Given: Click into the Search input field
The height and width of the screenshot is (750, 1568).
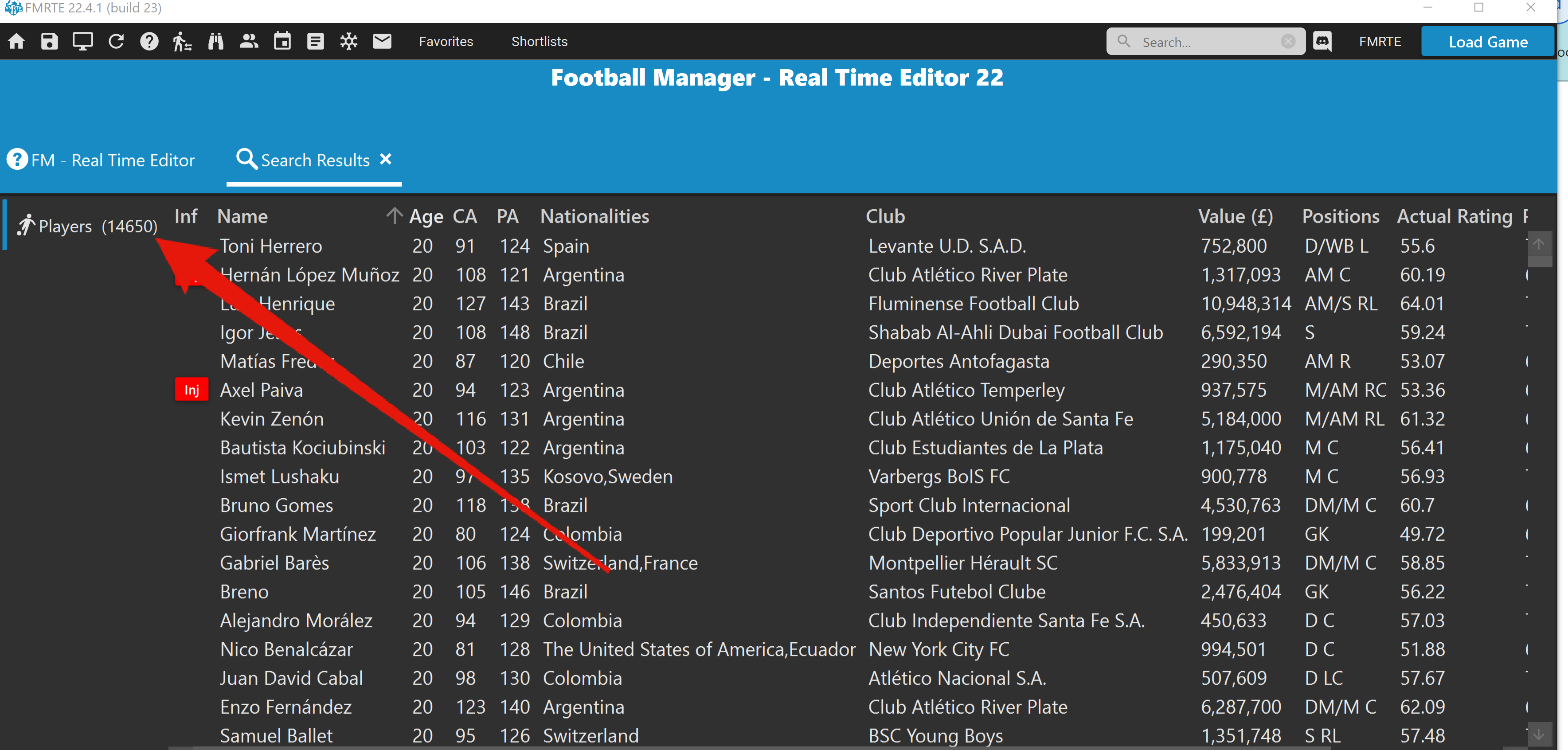Looking at the screenshot, I should (1205, 42).
